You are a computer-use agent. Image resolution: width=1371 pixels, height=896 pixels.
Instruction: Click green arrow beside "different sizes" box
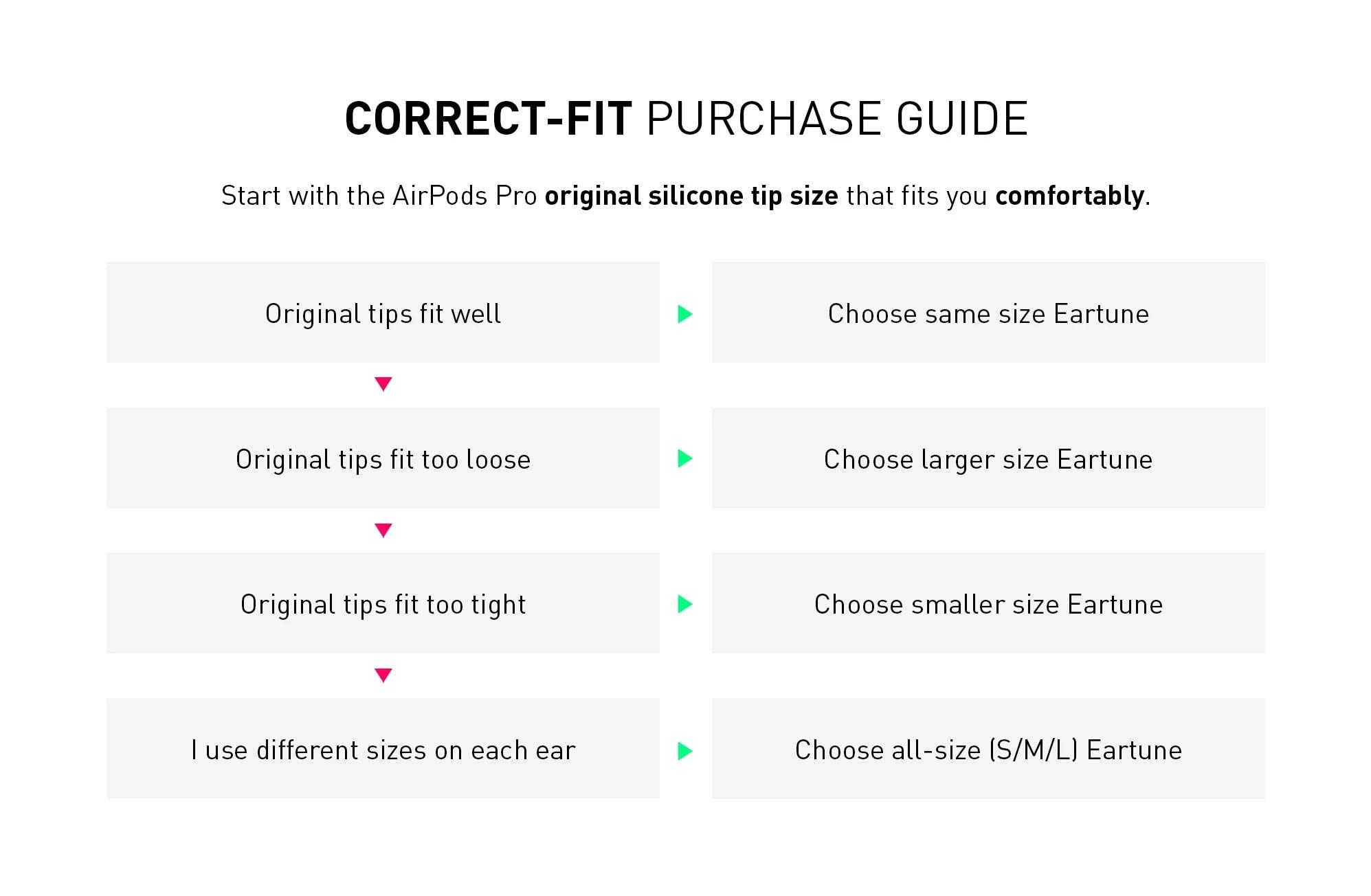point(684,750)
